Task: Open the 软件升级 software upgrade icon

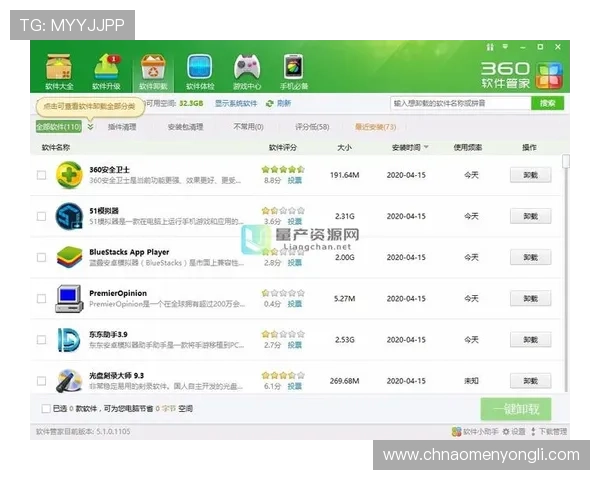Action: coord(106,72)
